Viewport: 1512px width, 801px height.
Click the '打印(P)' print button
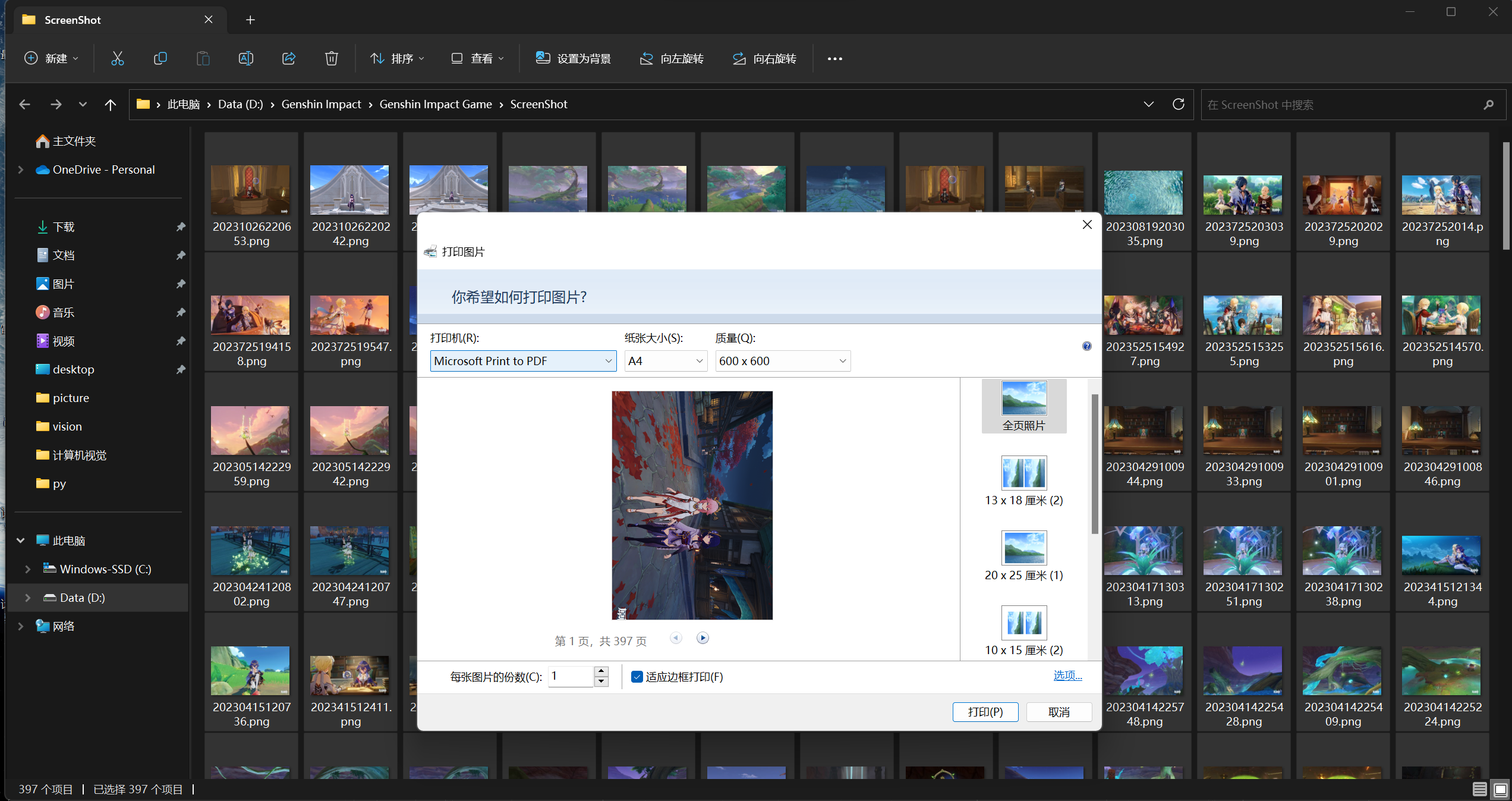tap(986, 712)
